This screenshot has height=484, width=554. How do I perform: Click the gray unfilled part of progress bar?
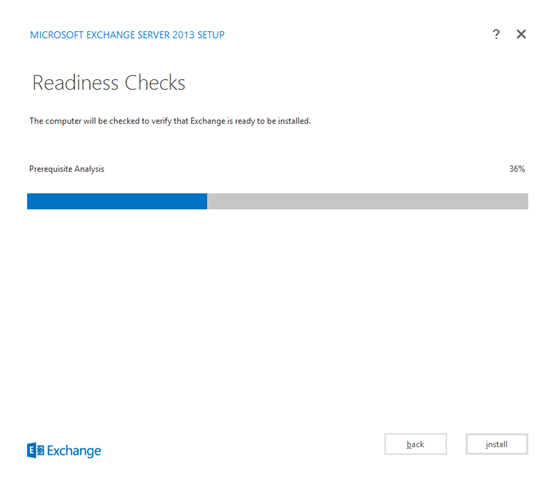point(367,201)
